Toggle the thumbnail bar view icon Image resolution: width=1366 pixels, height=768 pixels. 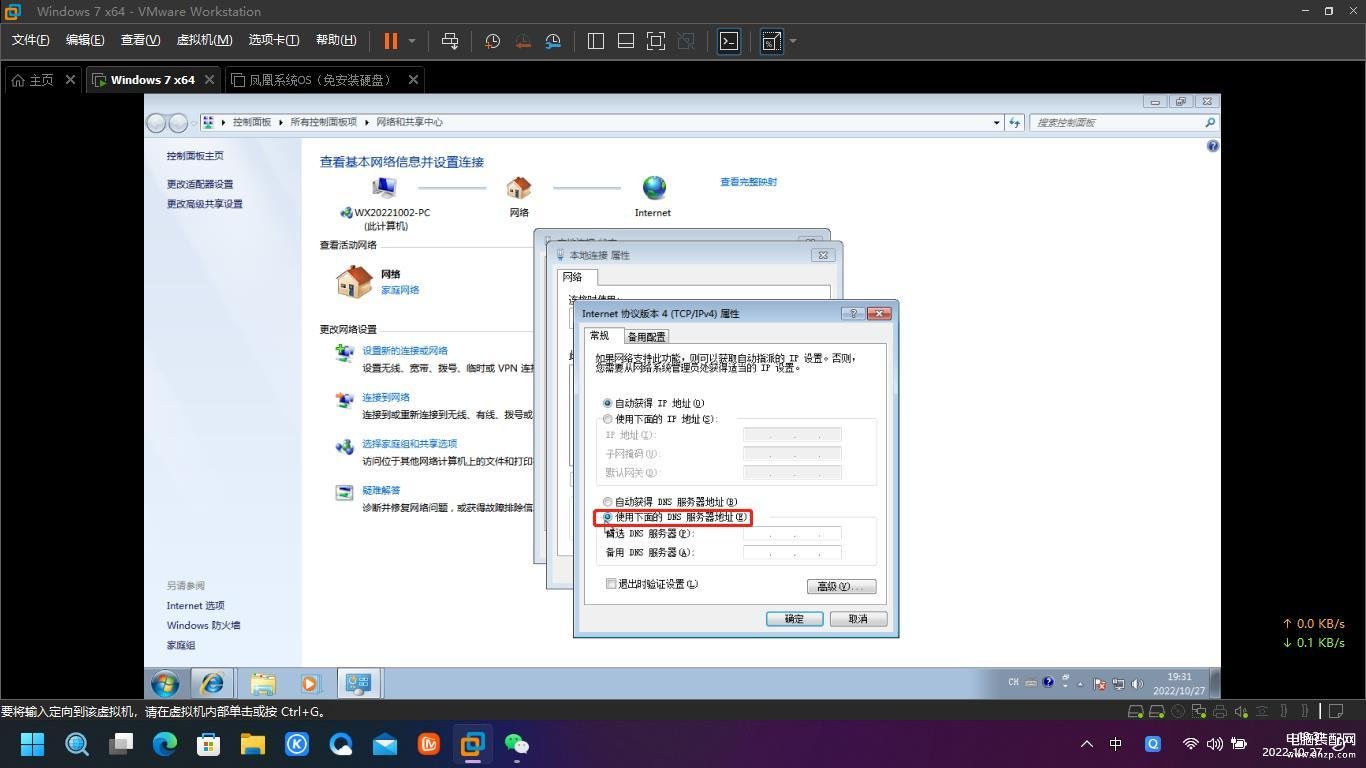(x=626, y=41)
